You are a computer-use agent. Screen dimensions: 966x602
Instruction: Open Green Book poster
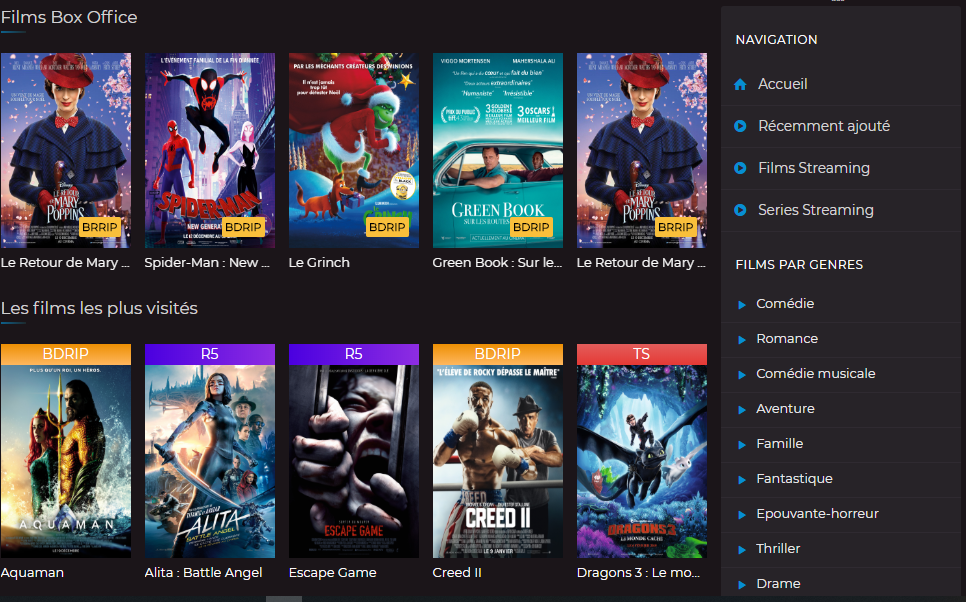[498, 150]
